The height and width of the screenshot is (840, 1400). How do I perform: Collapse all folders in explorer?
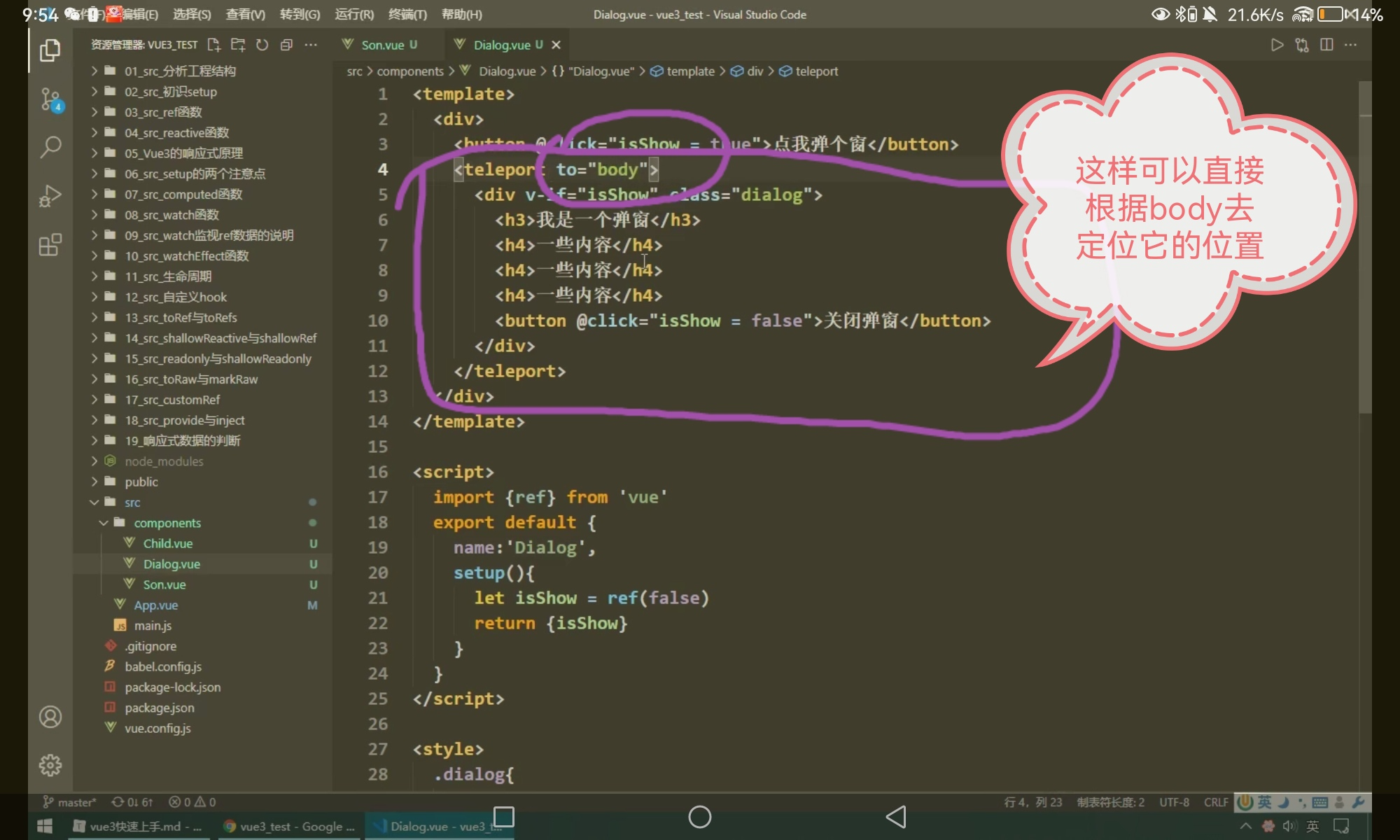click(286, 45)
